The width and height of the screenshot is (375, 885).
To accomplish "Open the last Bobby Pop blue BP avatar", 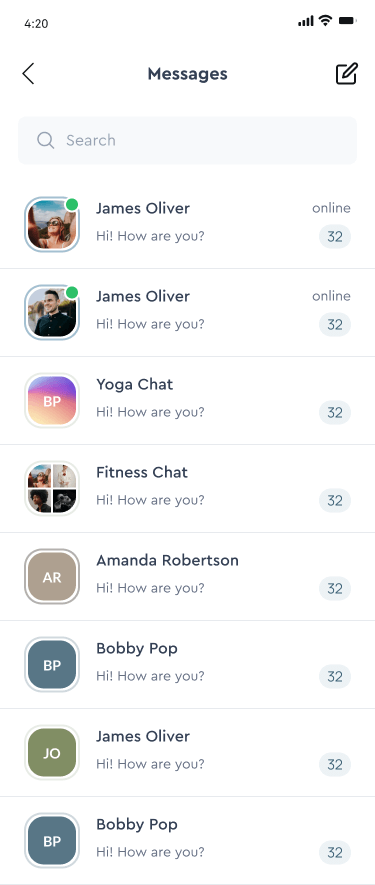I will [52, 840].
